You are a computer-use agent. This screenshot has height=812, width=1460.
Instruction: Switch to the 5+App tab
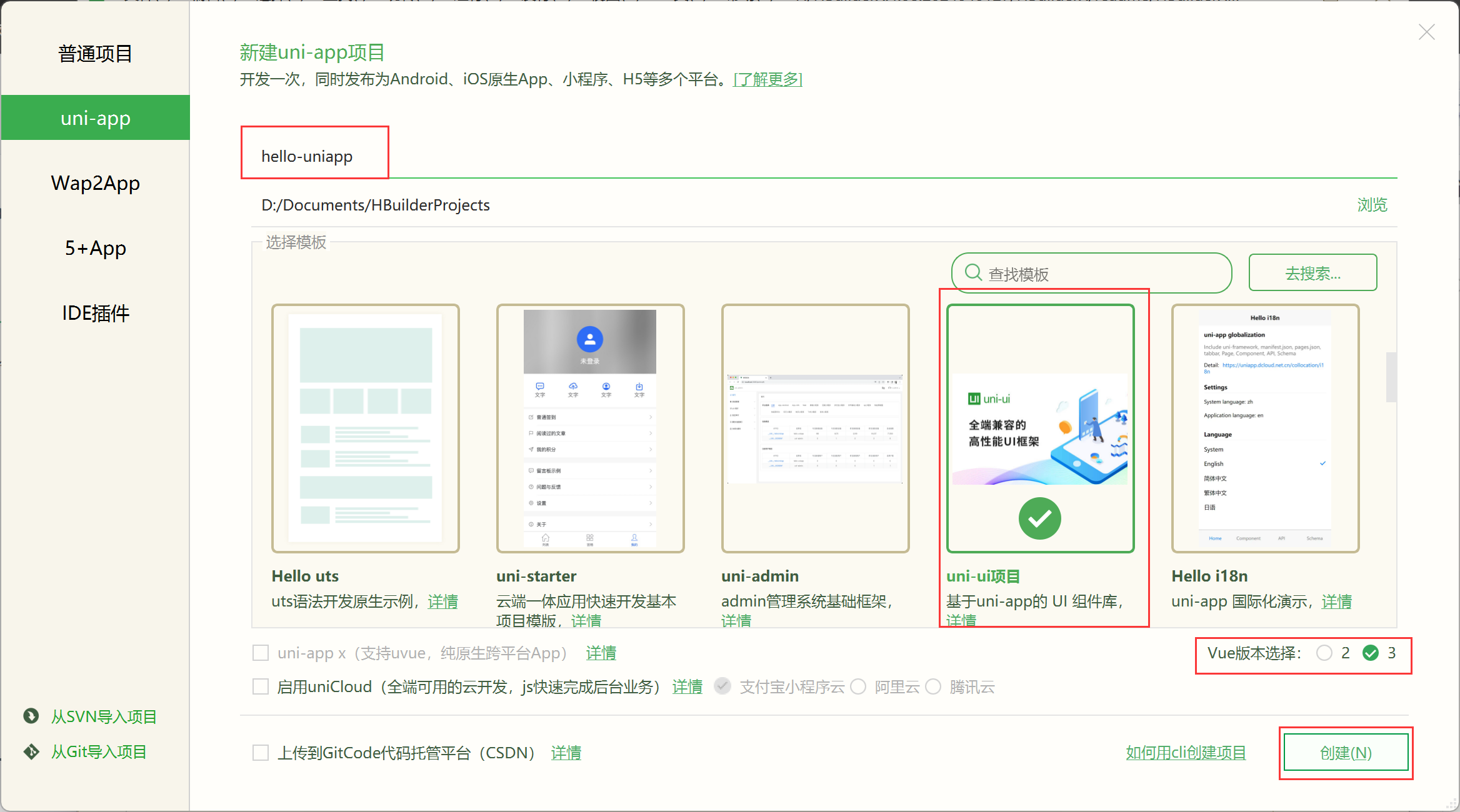point(95,248)
